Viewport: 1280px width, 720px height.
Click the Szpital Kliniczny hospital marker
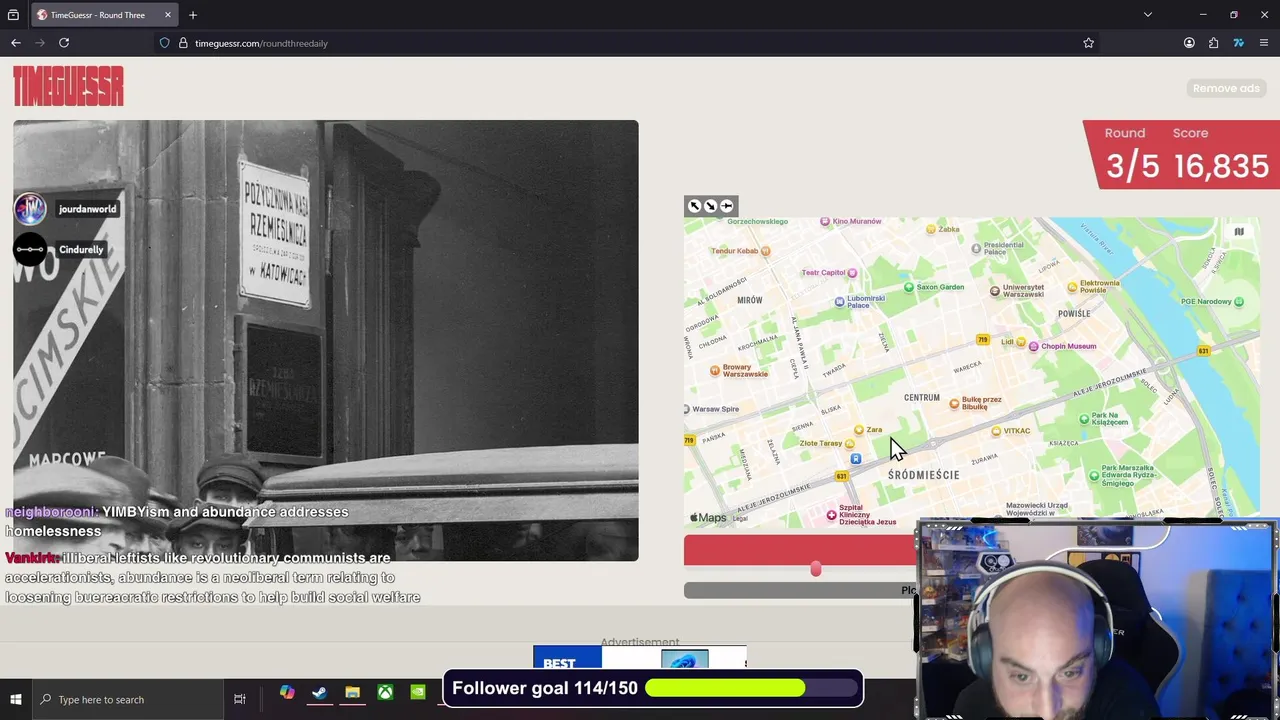(831, 515)
